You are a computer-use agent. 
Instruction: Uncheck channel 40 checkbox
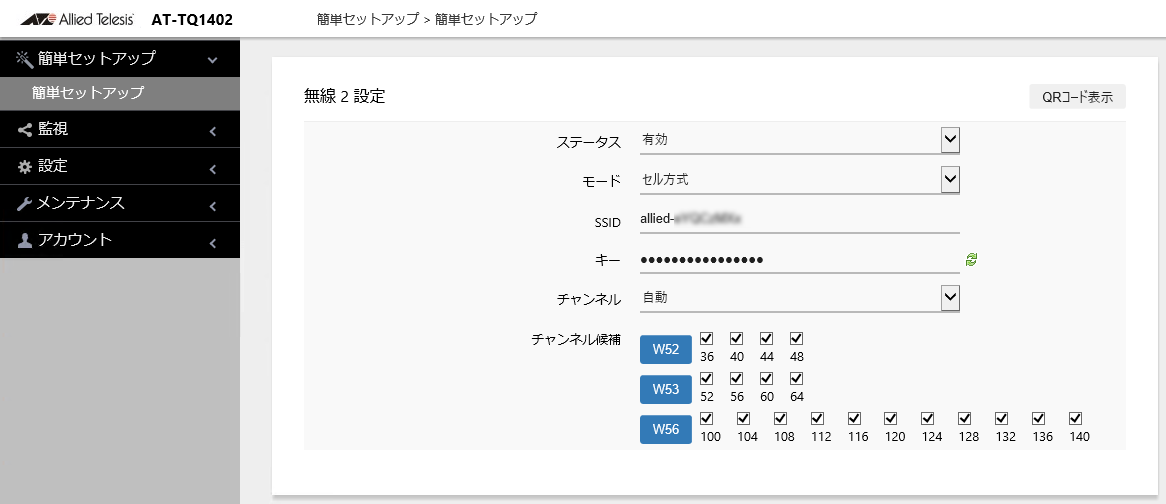[x=736, y=338]
